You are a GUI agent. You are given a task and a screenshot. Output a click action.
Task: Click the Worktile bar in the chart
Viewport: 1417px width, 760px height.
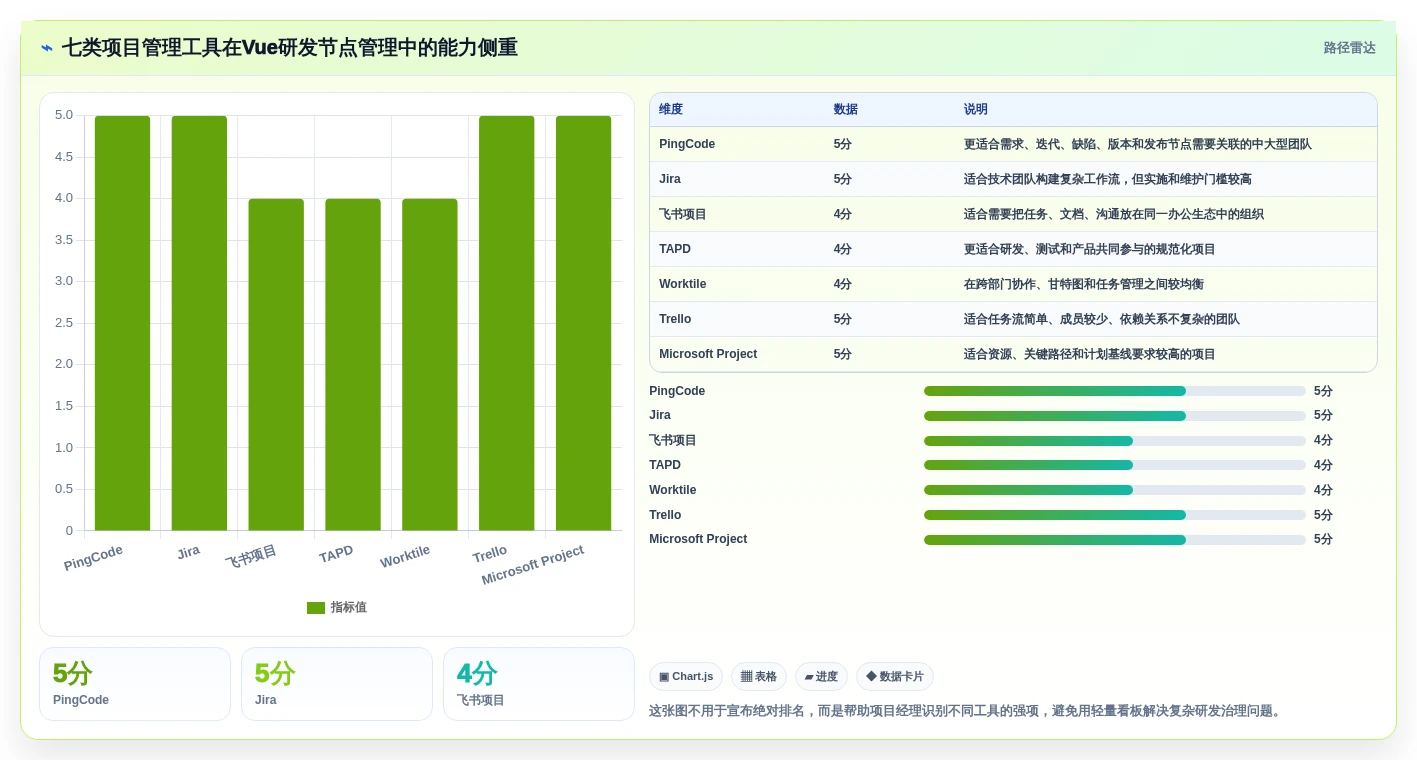pyautogui.click(x=430, y=364)
